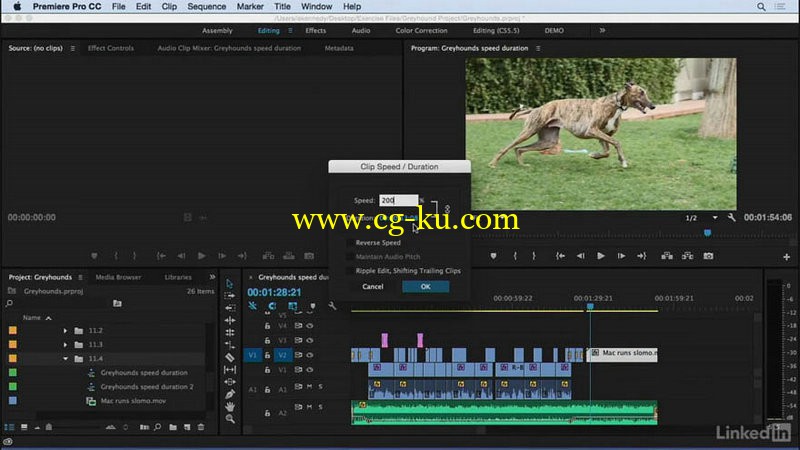Select the Rate Stretch tool

pos(230,345)
